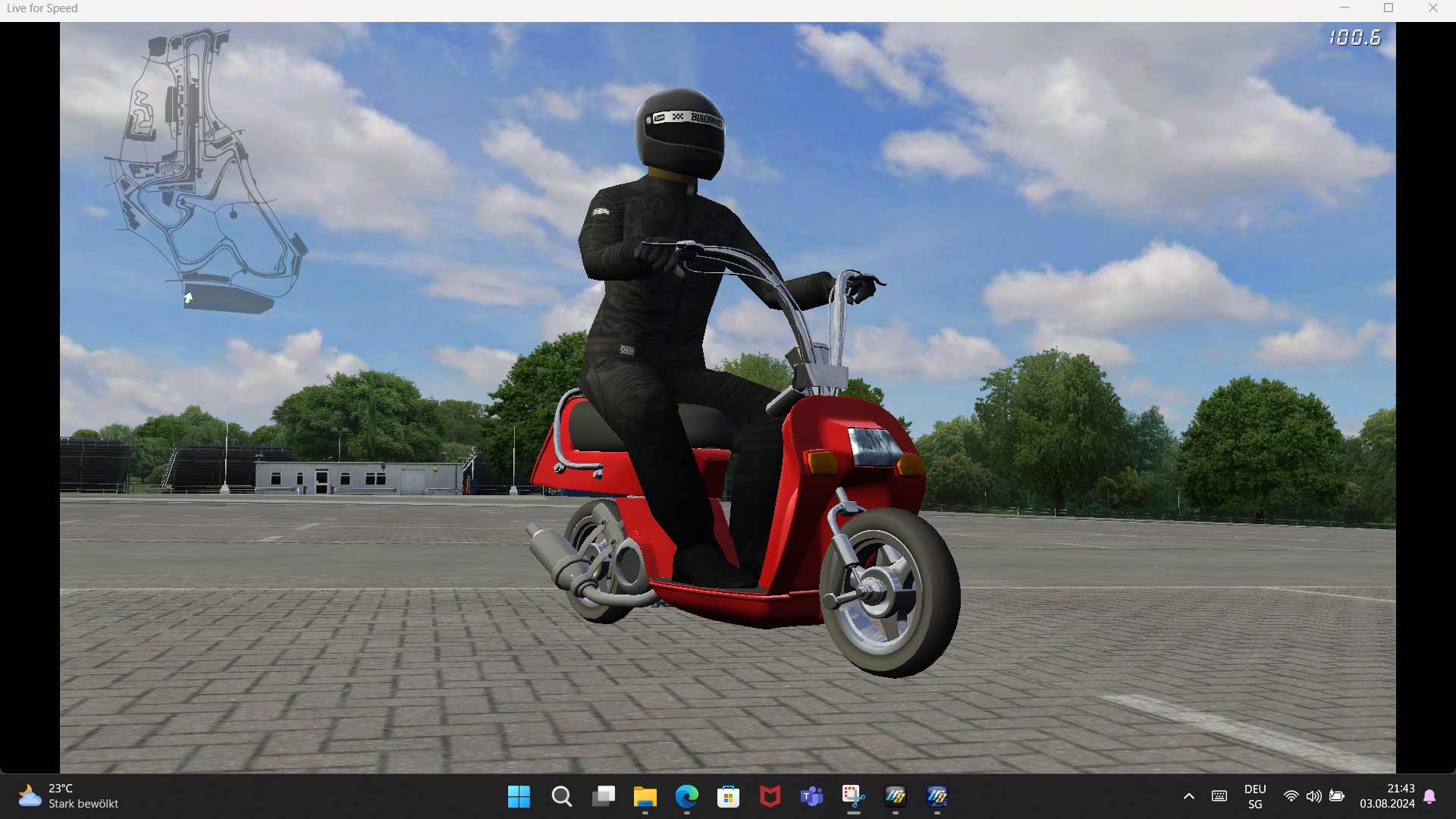Viewport: 1456px width, 819px height.
Task: Click the player arrow on track minimap
Action: coord(188,298)
